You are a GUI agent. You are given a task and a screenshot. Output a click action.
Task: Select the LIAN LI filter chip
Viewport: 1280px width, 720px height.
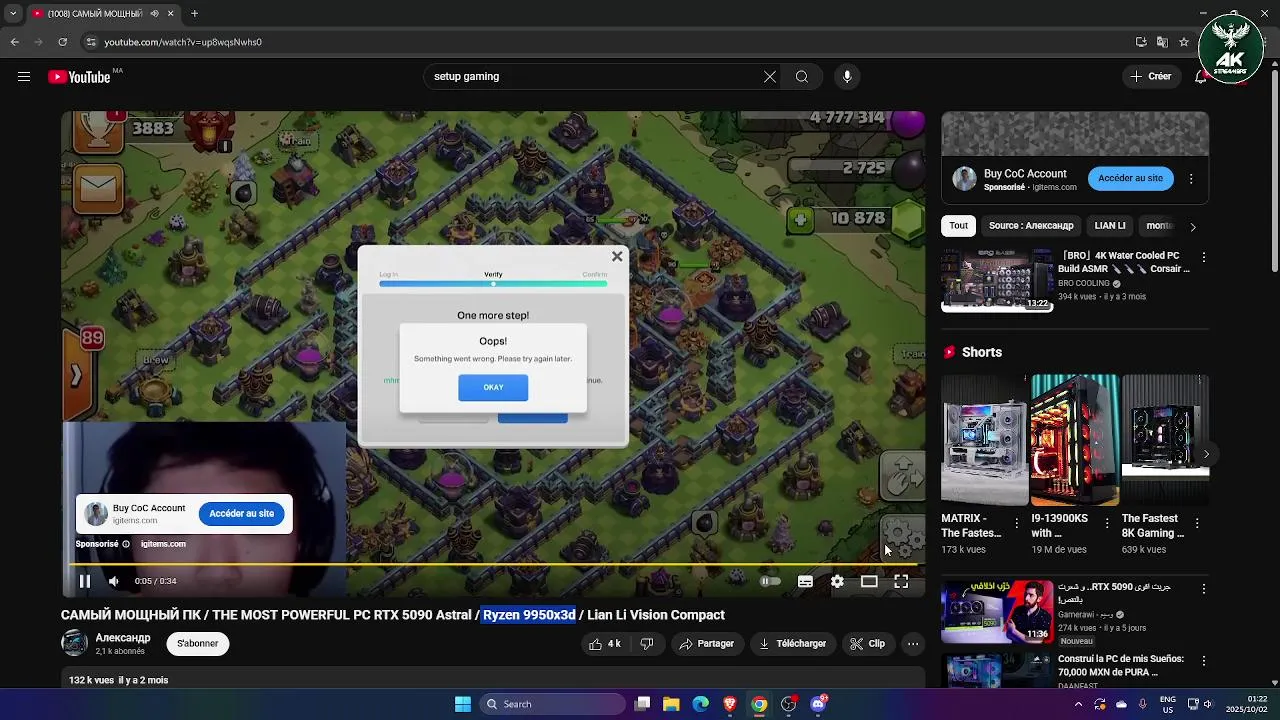(1110, 226)
